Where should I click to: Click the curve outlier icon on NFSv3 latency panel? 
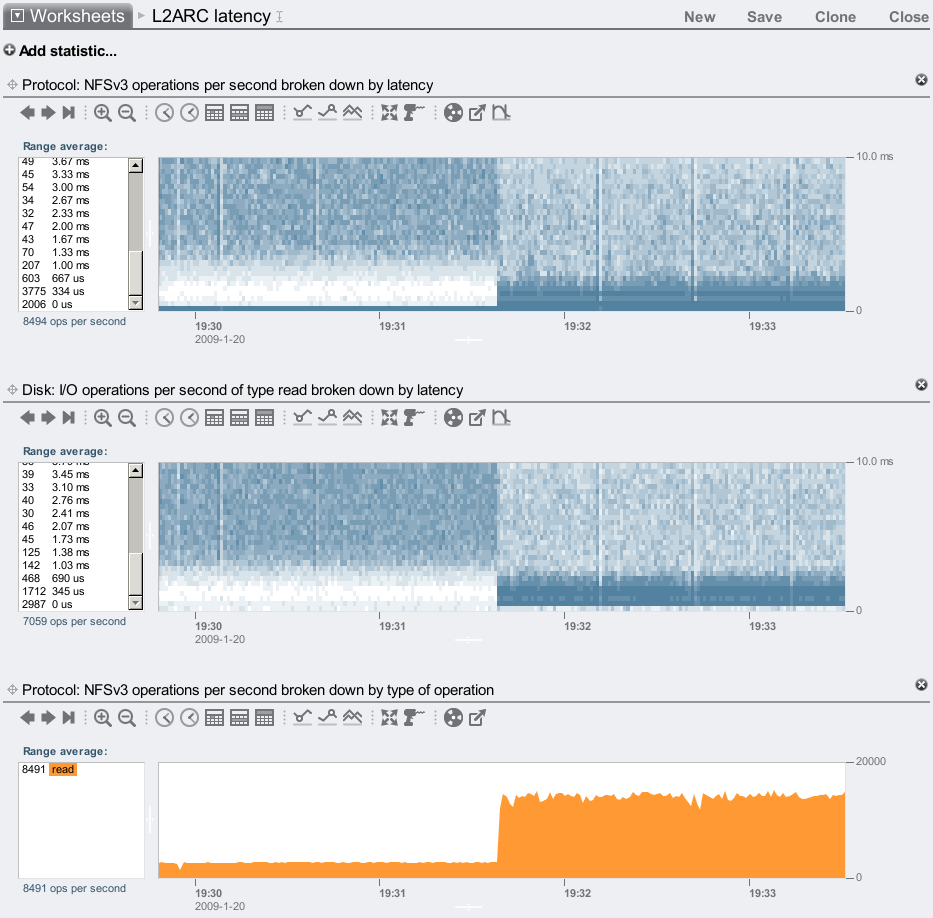[x=501, y=112]
